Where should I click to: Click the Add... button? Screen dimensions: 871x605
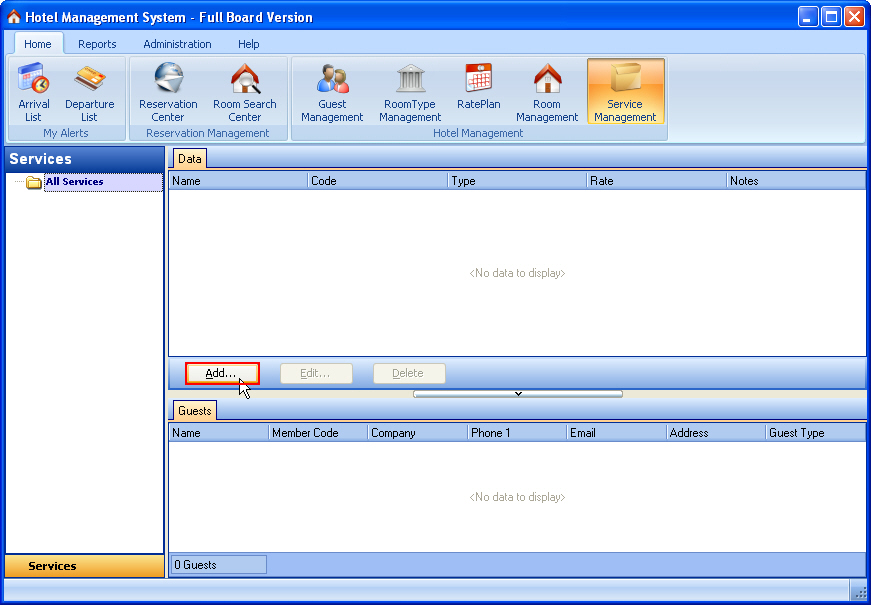[222, 373]
